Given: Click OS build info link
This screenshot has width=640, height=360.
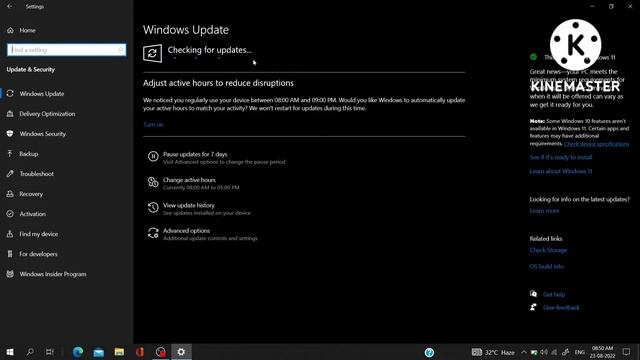Looking at the screenshot, I should 547,266.
